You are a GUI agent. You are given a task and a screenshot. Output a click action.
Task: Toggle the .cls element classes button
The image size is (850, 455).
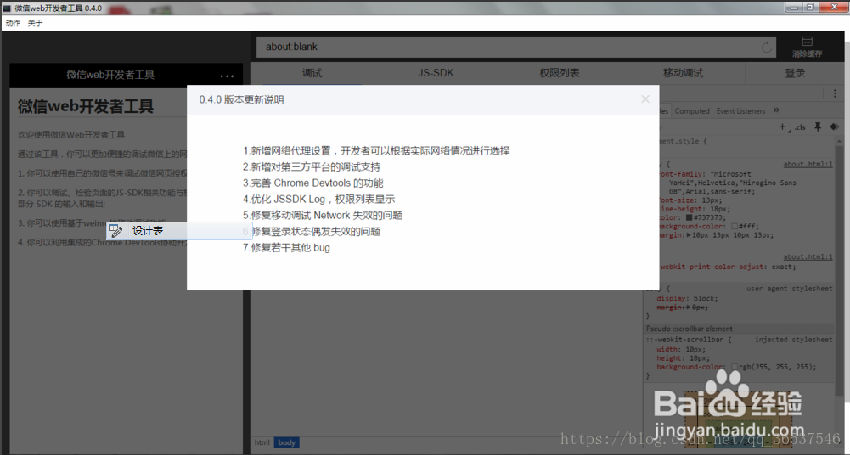pos(800,127)
